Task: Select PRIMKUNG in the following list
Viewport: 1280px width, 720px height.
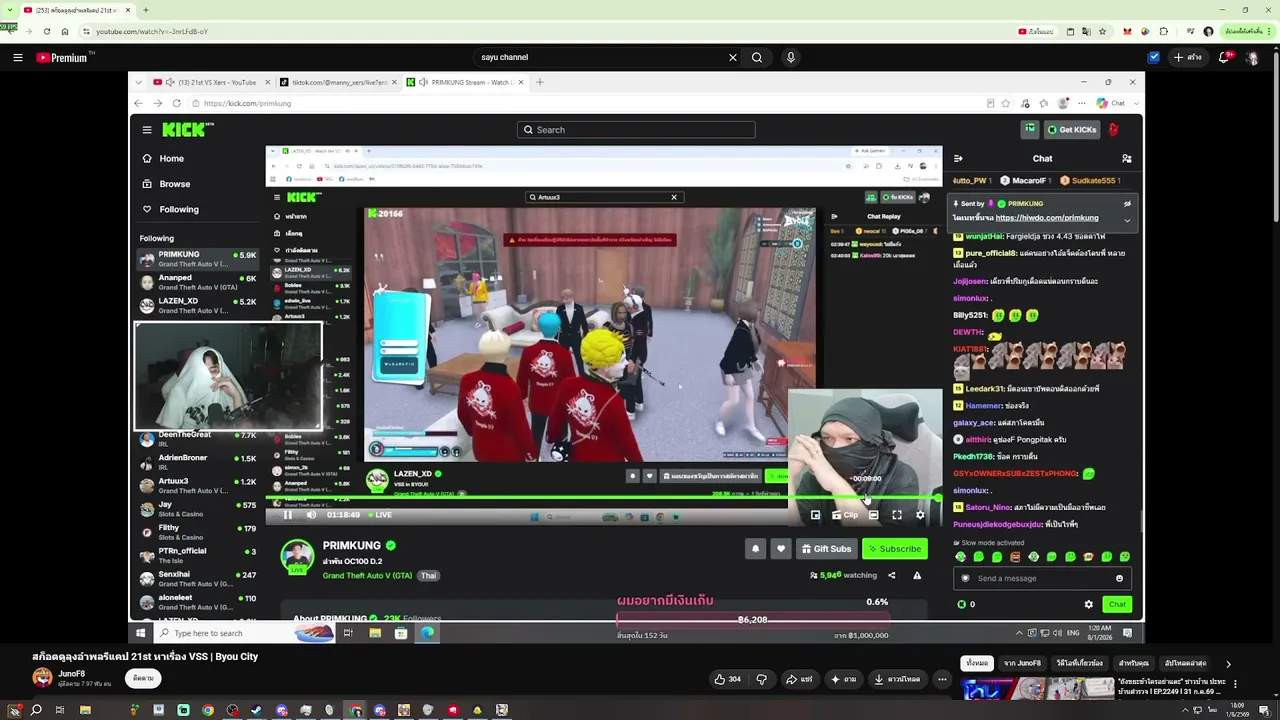Action: click(198, 259)
